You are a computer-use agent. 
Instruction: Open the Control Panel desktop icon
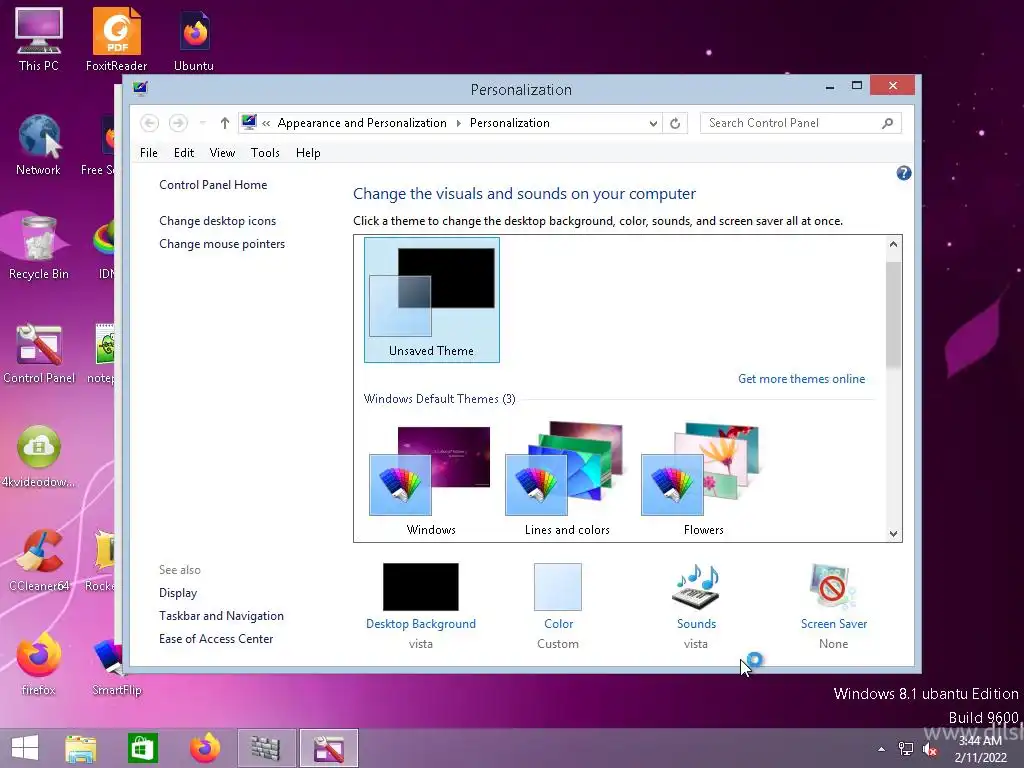[39, 353]
